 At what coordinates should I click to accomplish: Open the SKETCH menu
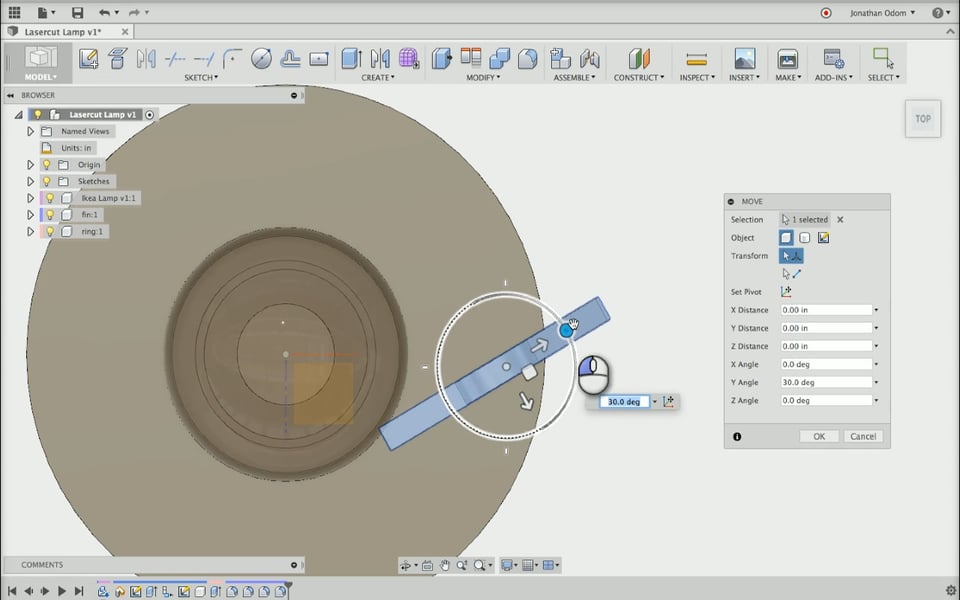coord(201,78)
